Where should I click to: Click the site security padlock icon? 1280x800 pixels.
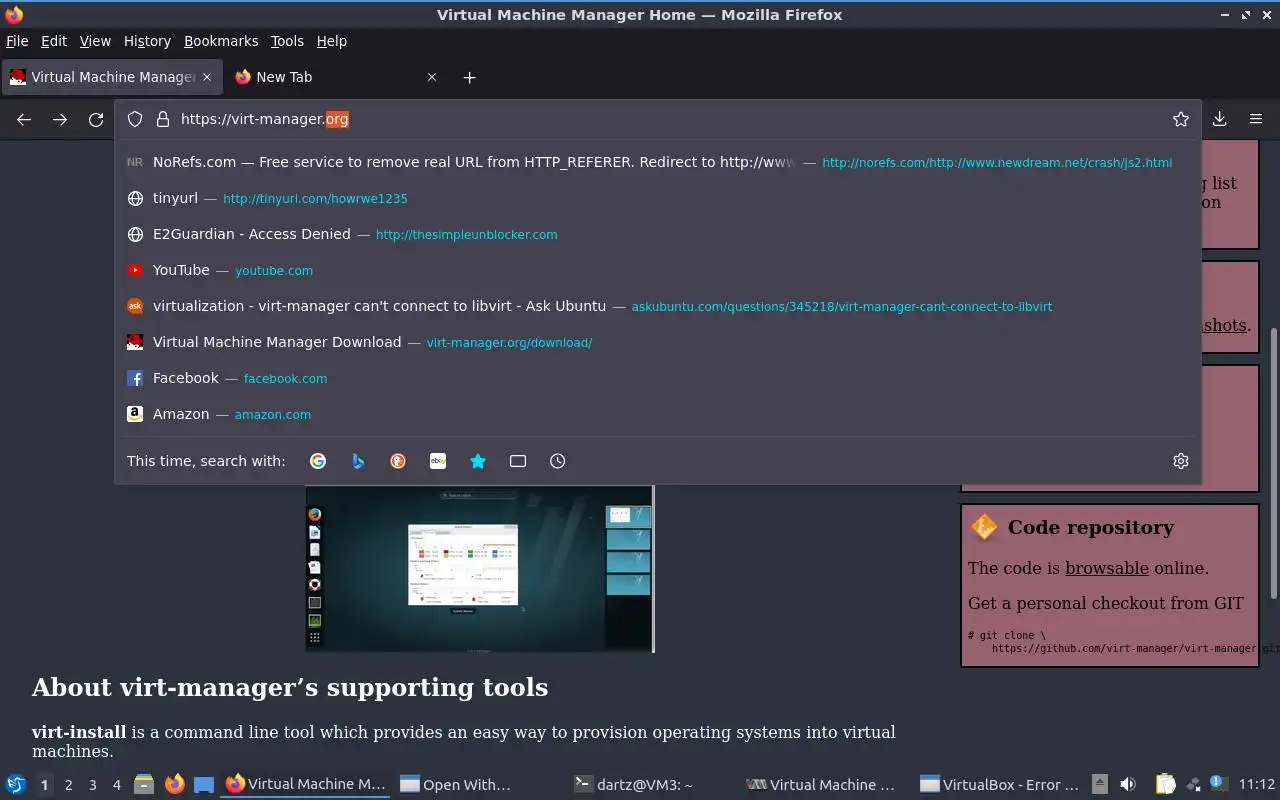click(163, 119)
